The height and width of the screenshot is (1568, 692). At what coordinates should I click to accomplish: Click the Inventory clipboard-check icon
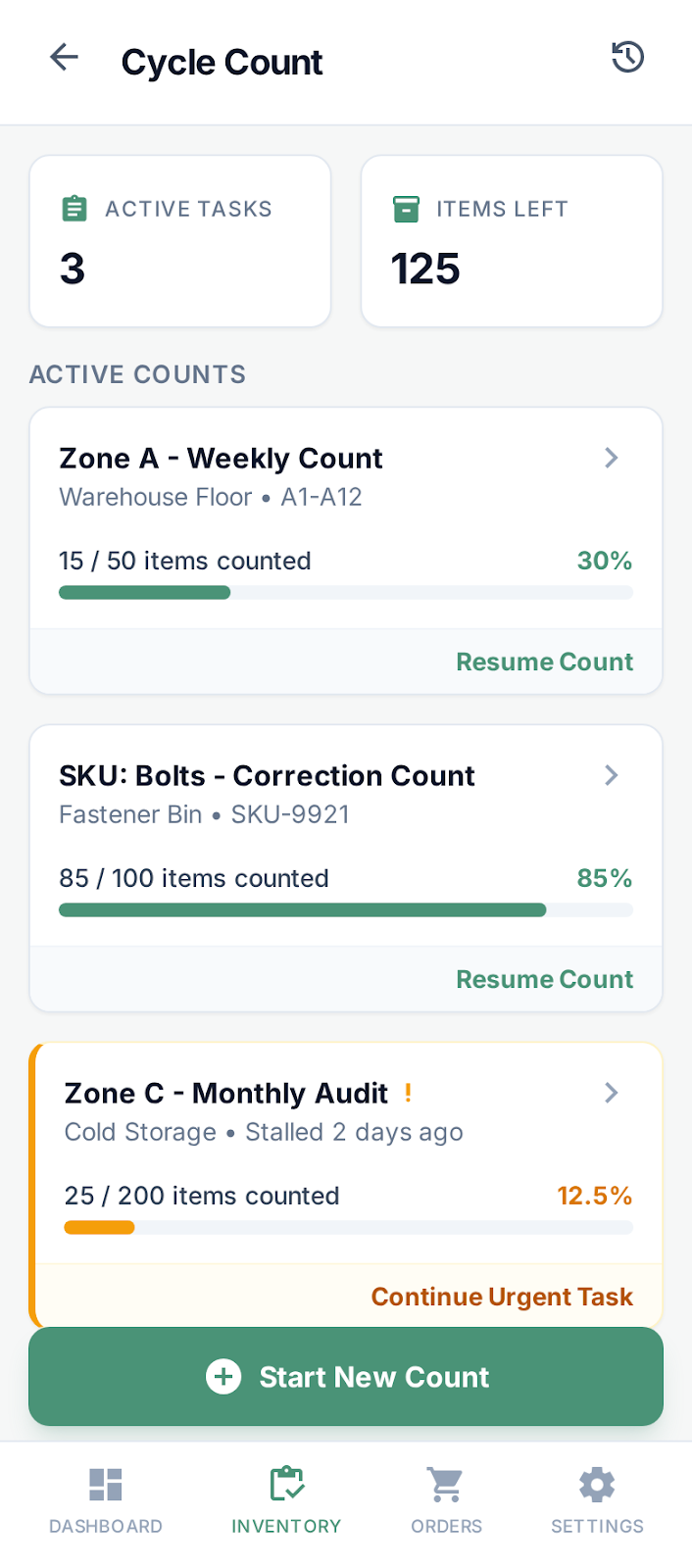click(x=285, y=1483)
